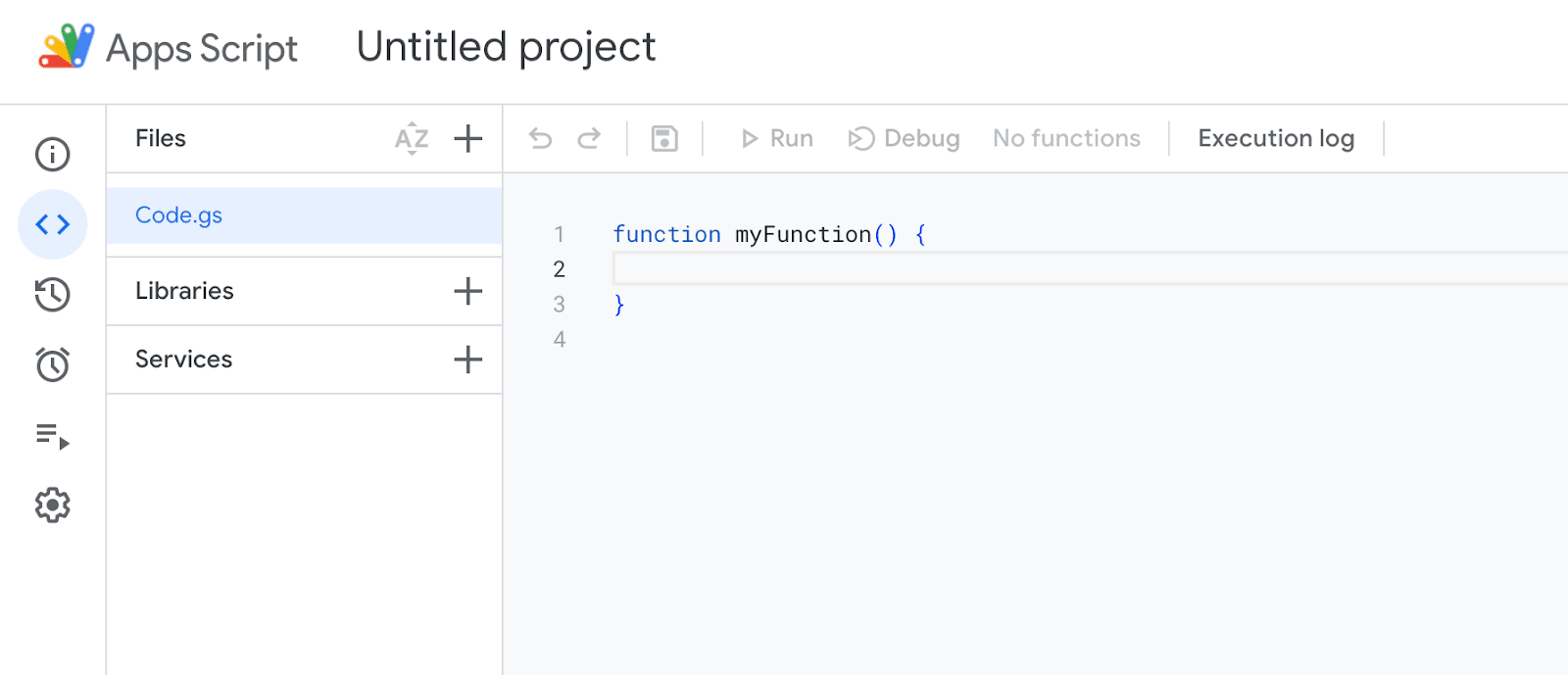Open Project Settings
The width and height of the screenshot is (1568, 675).
(52, 505)
